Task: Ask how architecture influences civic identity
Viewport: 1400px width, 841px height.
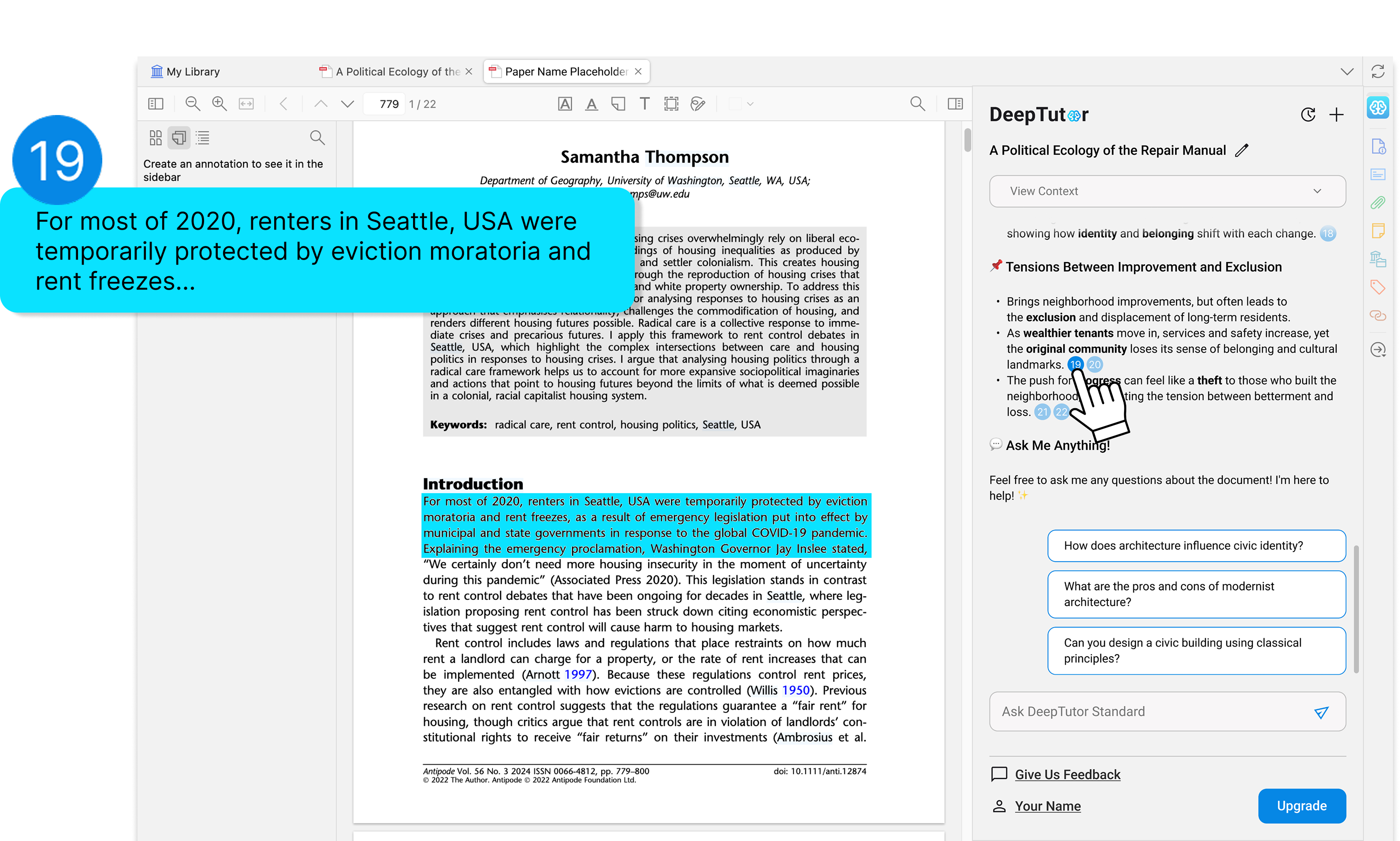Action: [x=1197, y=546]
